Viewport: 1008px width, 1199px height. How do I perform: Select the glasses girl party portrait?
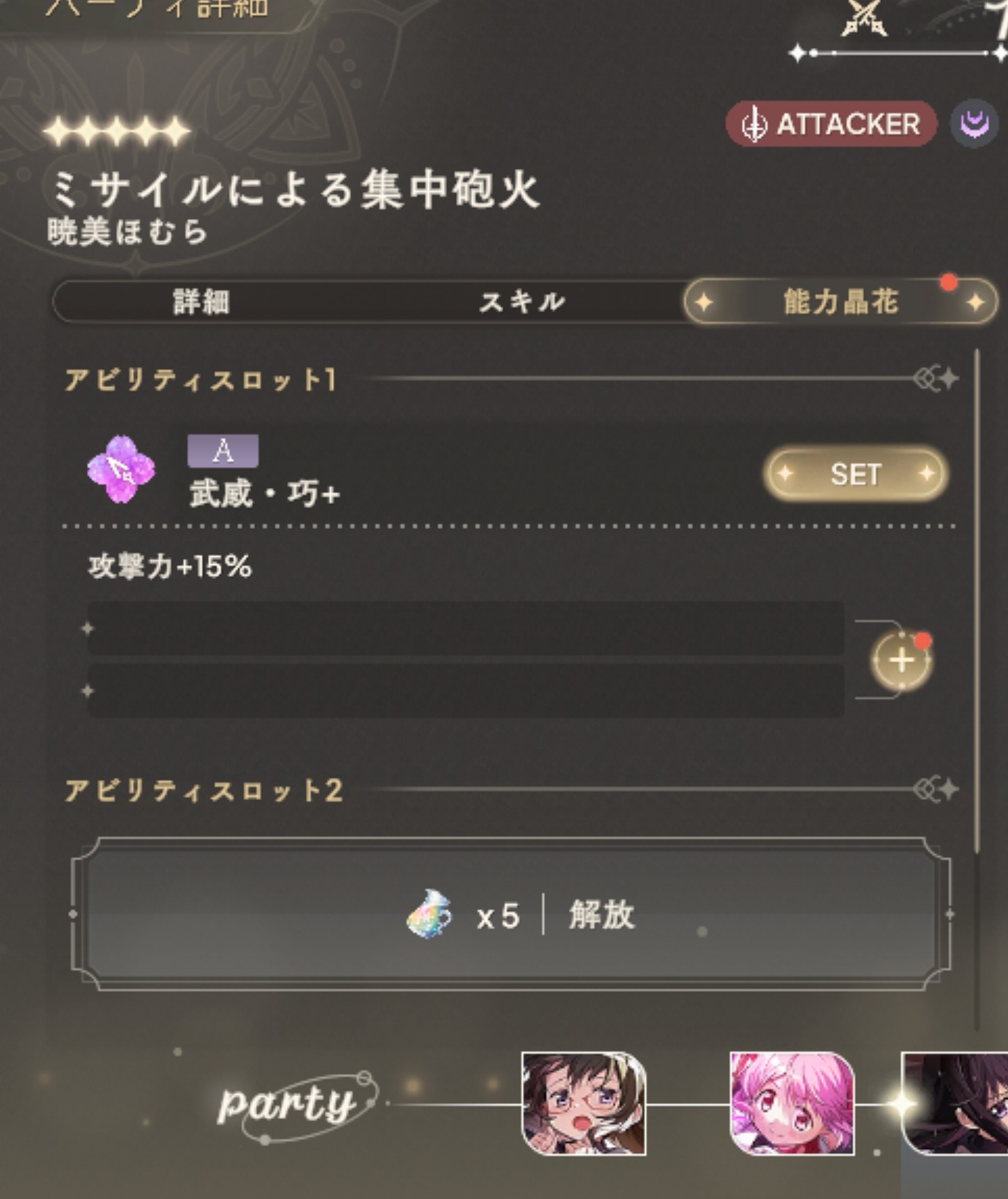584,1104
